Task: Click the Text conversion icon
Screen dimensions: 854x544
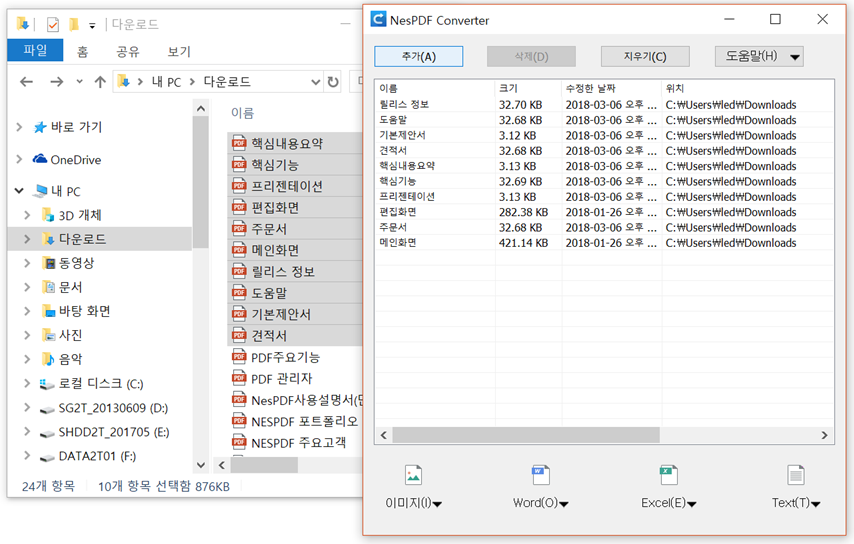Action: pyautogui.click(x=795, y=475)
